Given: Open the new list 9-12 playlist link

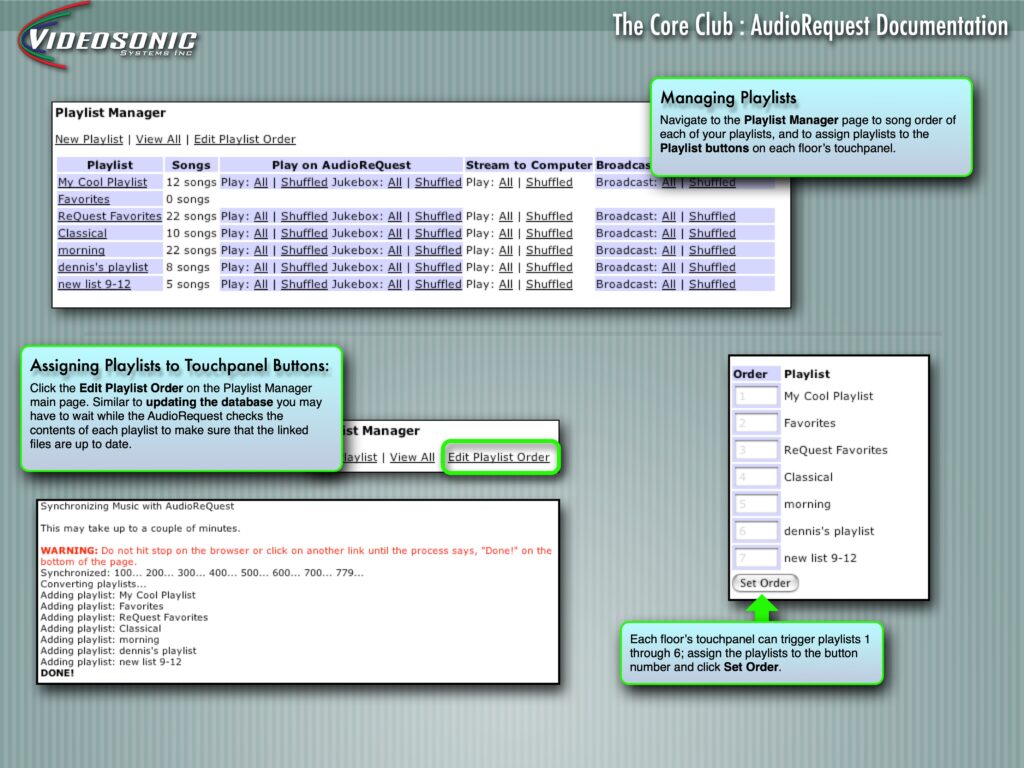Looking at the screenshot, I should (94, 284).
